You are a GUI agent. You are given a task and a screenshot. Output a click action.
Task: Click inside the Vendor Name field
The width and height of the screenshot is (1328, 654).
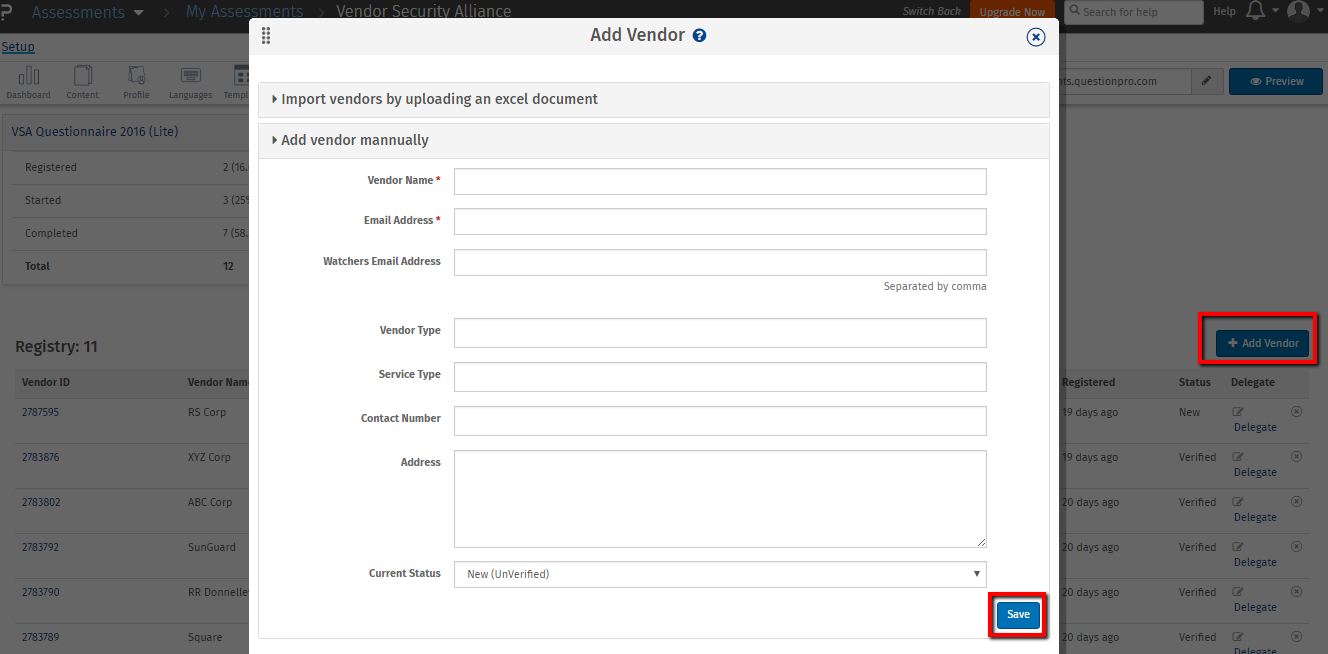click(x=719, y=181)
